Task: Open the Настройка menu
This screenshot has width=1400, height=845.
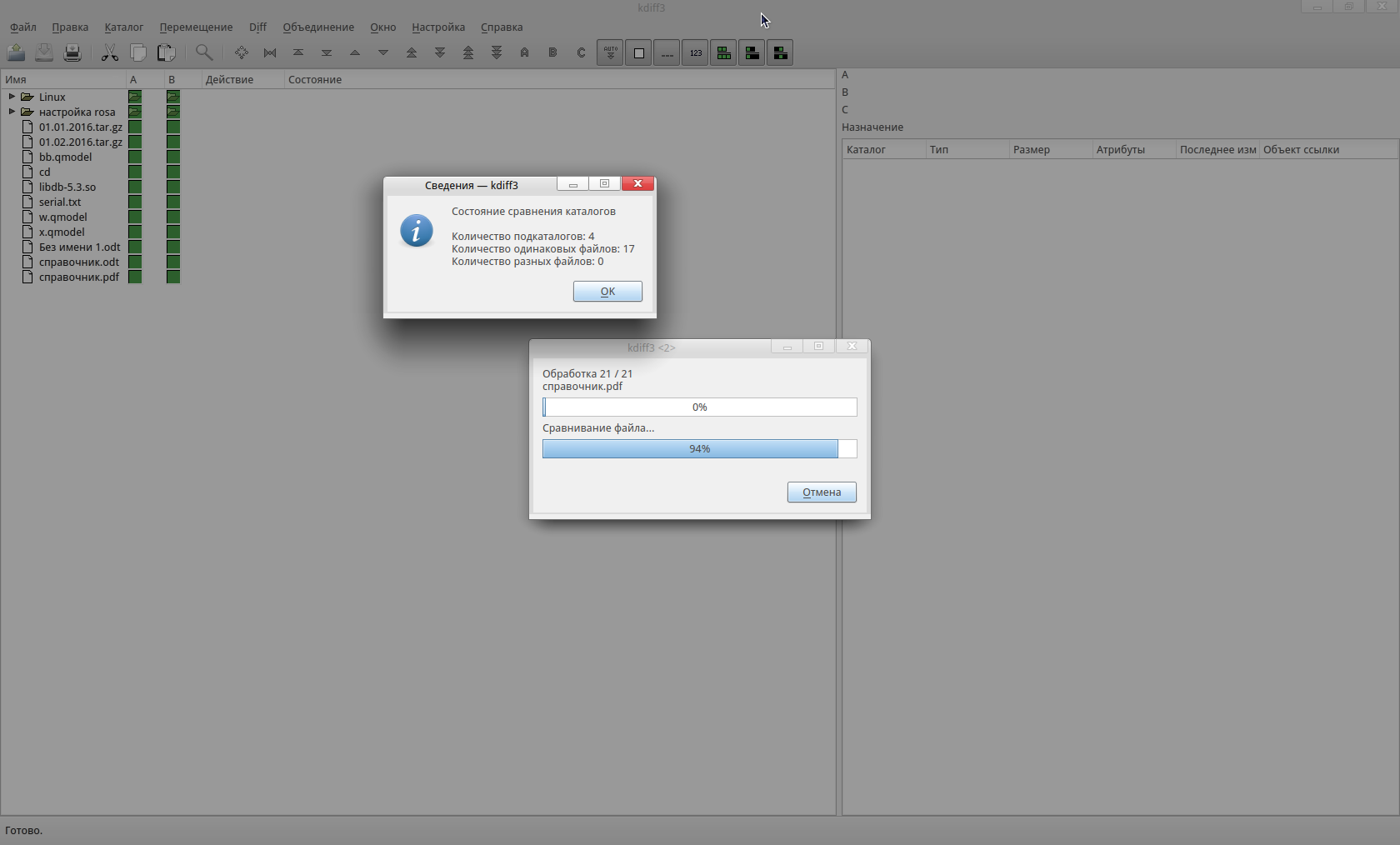Action: click(438, 27)
